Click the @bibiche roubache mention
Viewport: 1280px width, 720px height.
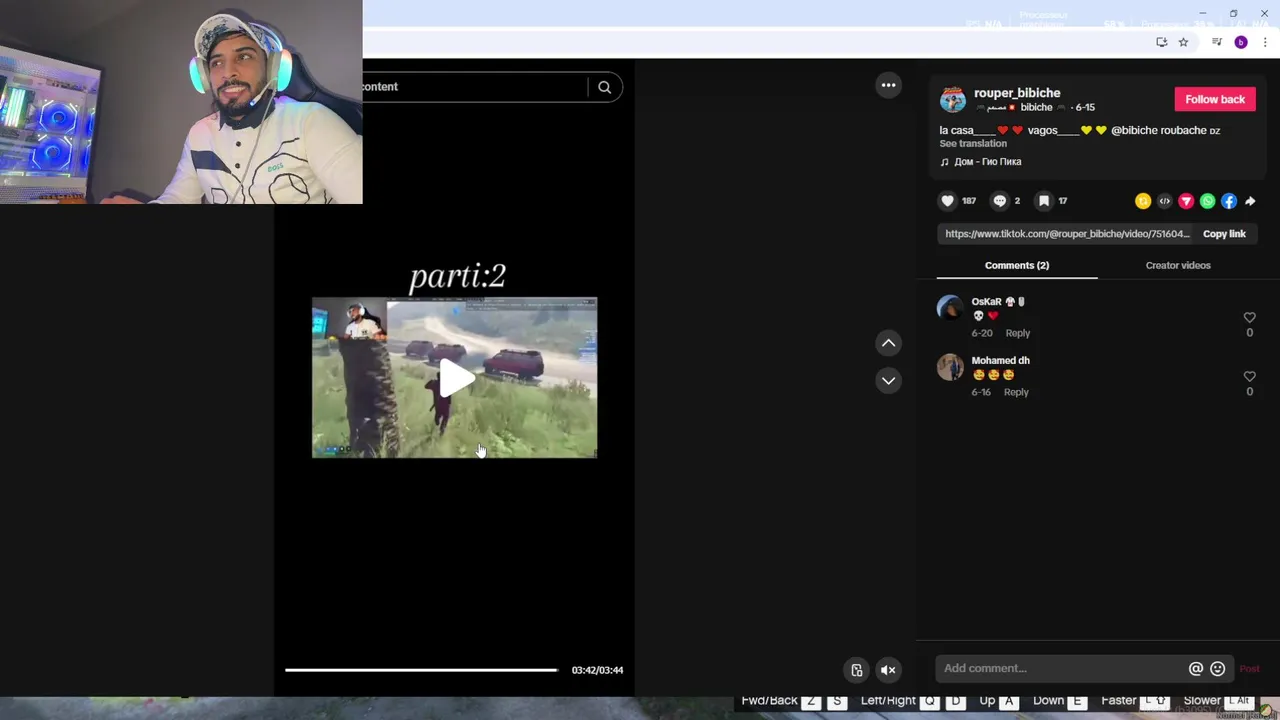click(x=1159, y=131)
